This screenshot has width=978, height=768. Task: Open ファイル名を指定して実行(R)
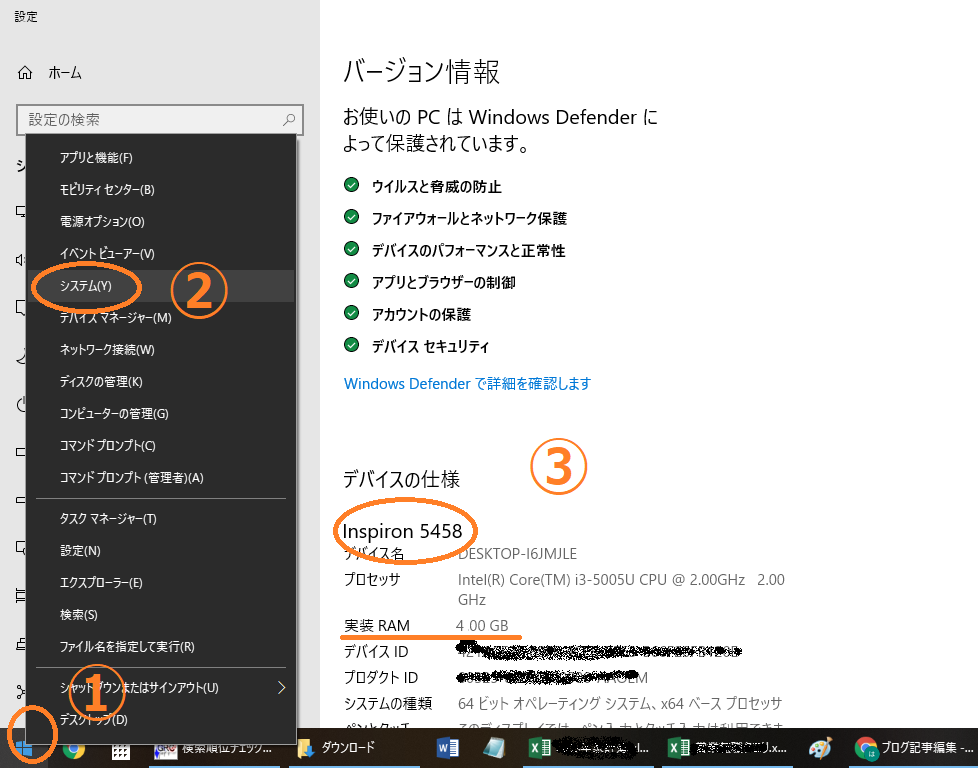pos(161,646)
